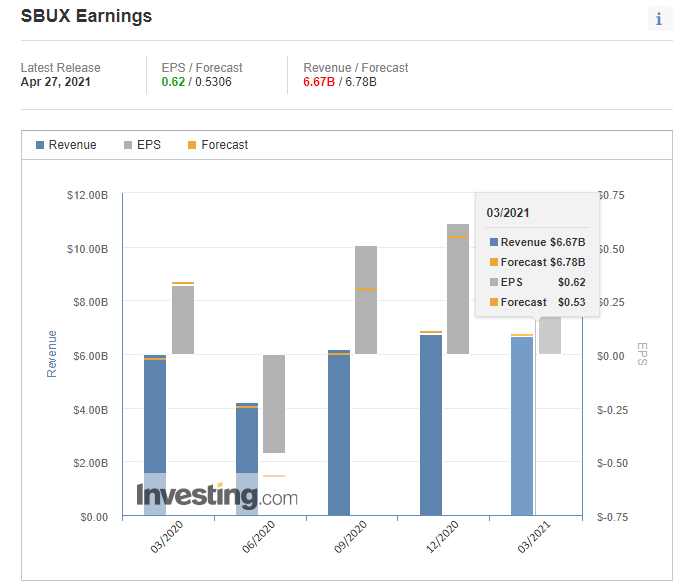The height and width of the screenshot is (588, 684).
Task: Click the orange Forecast legend swatch
Action: click(x=192, y=145)
